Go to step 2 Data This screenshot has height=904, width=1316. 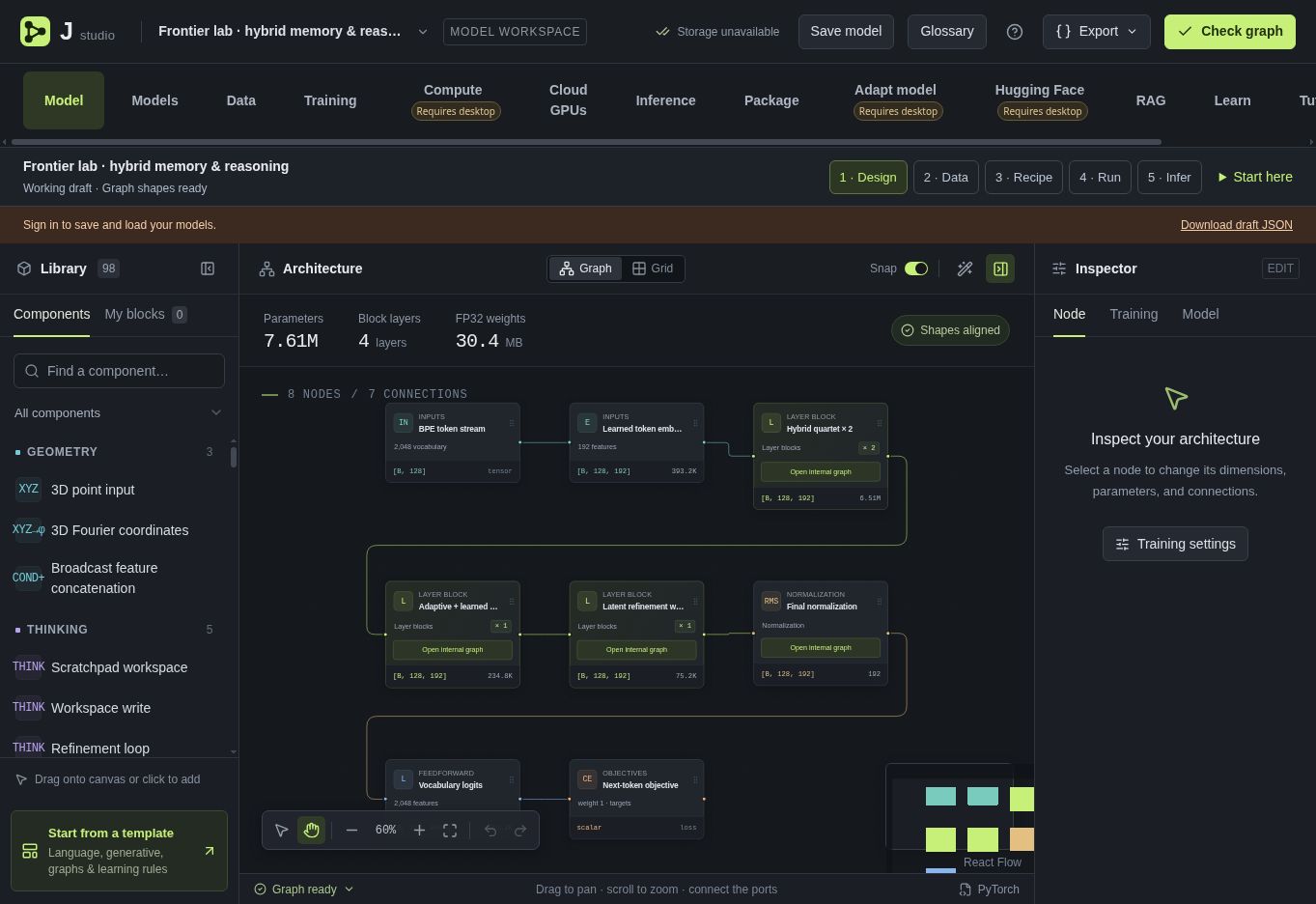[945, 178]
